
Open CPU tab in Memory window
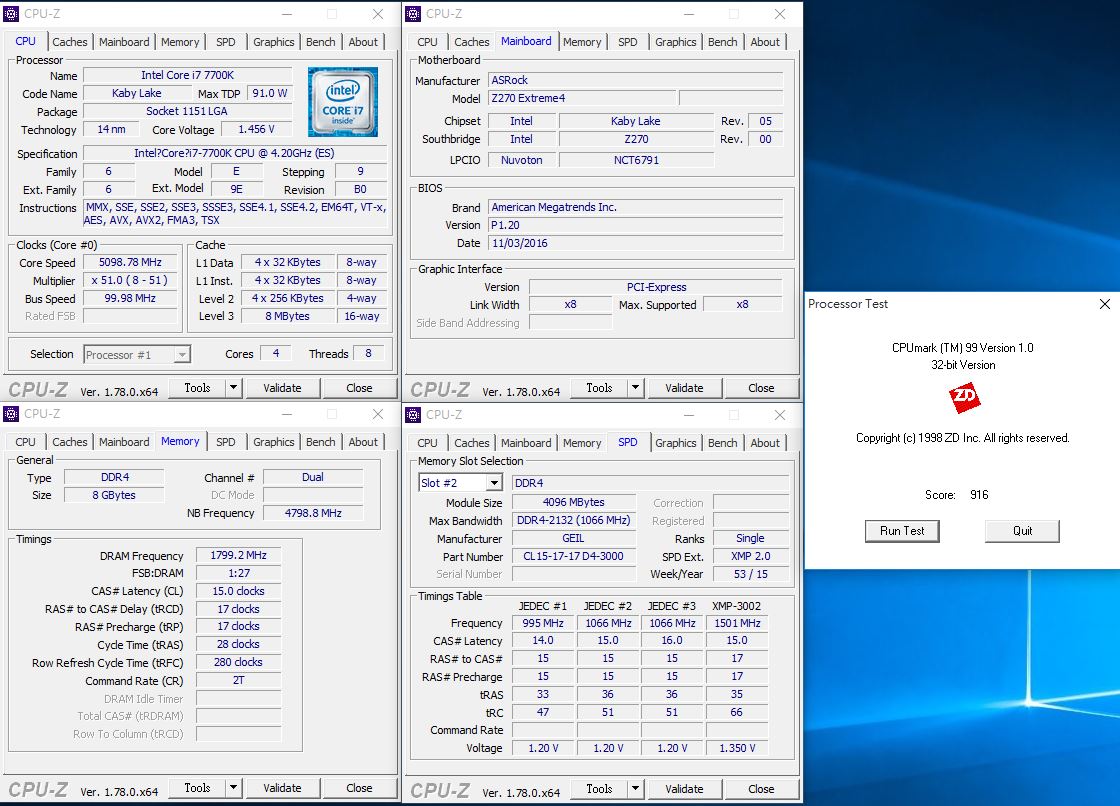pos(26,442)
